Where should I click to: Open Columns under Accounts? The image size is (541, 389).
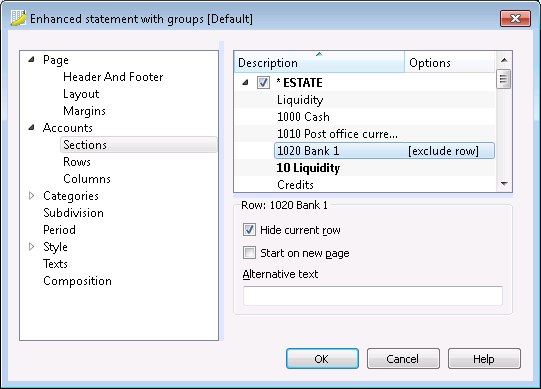click(87, 178)
